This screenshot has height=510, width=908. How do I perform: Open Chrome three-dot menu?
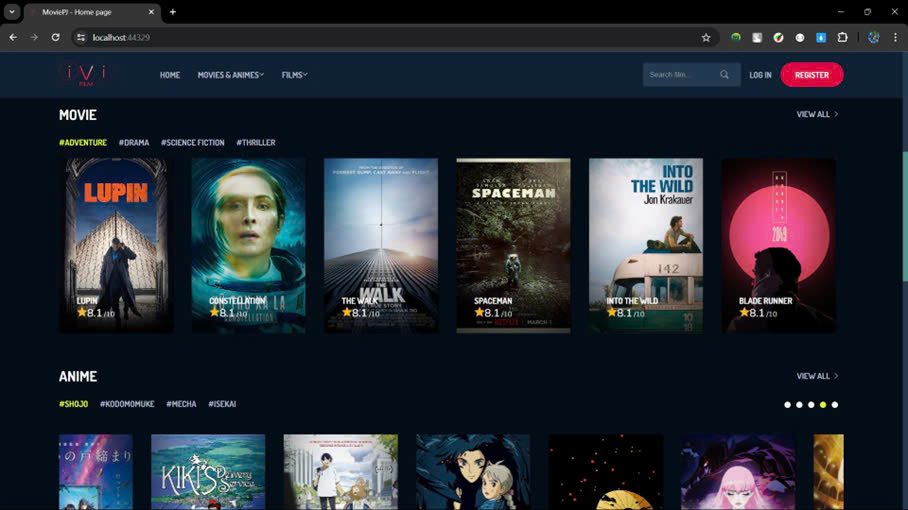[x=895, y=38]
